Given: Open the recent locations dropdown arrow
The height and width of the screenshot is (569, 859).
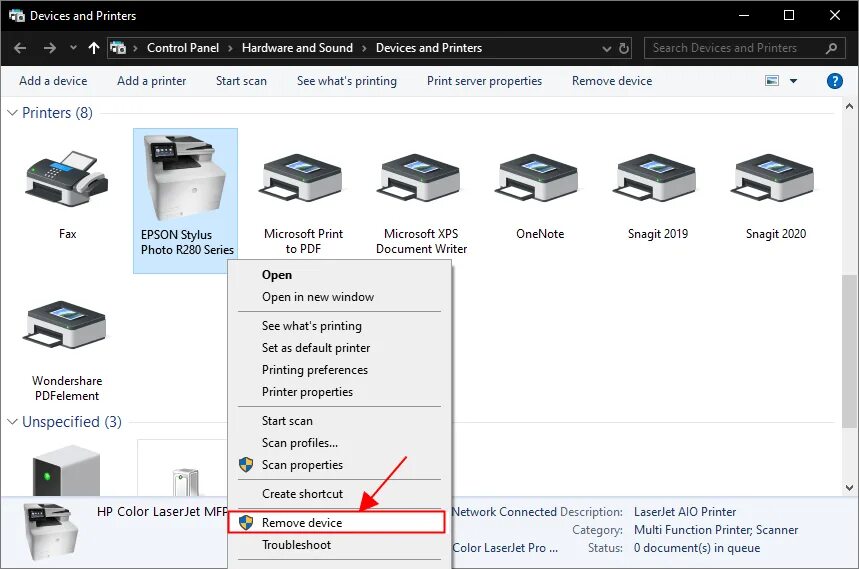Looking at the screenshot, I should click(73, 48).
